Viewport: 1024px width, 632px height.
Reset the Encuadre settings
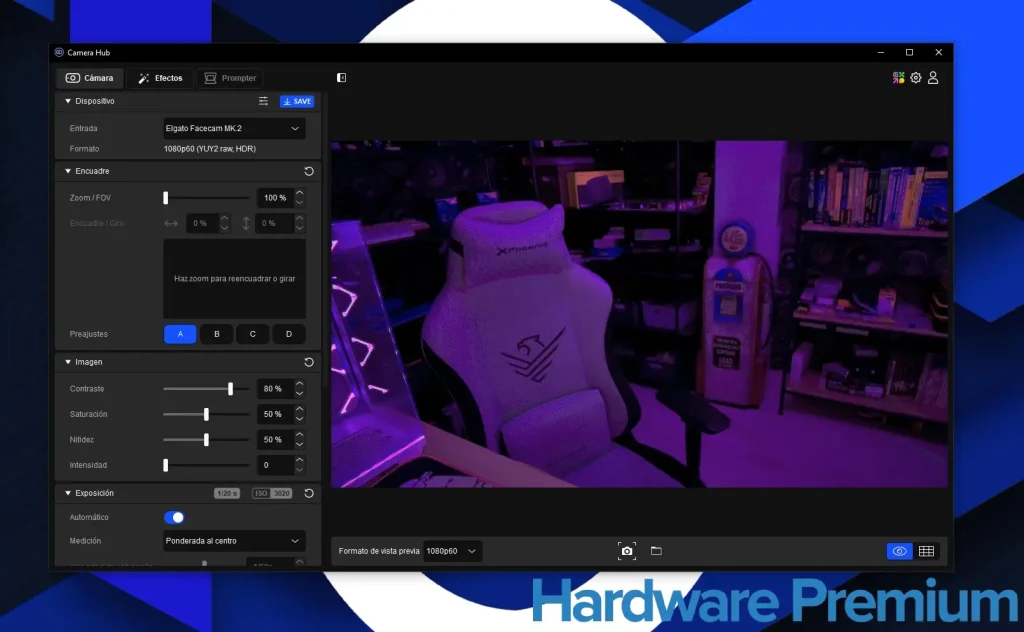(309, 171)
